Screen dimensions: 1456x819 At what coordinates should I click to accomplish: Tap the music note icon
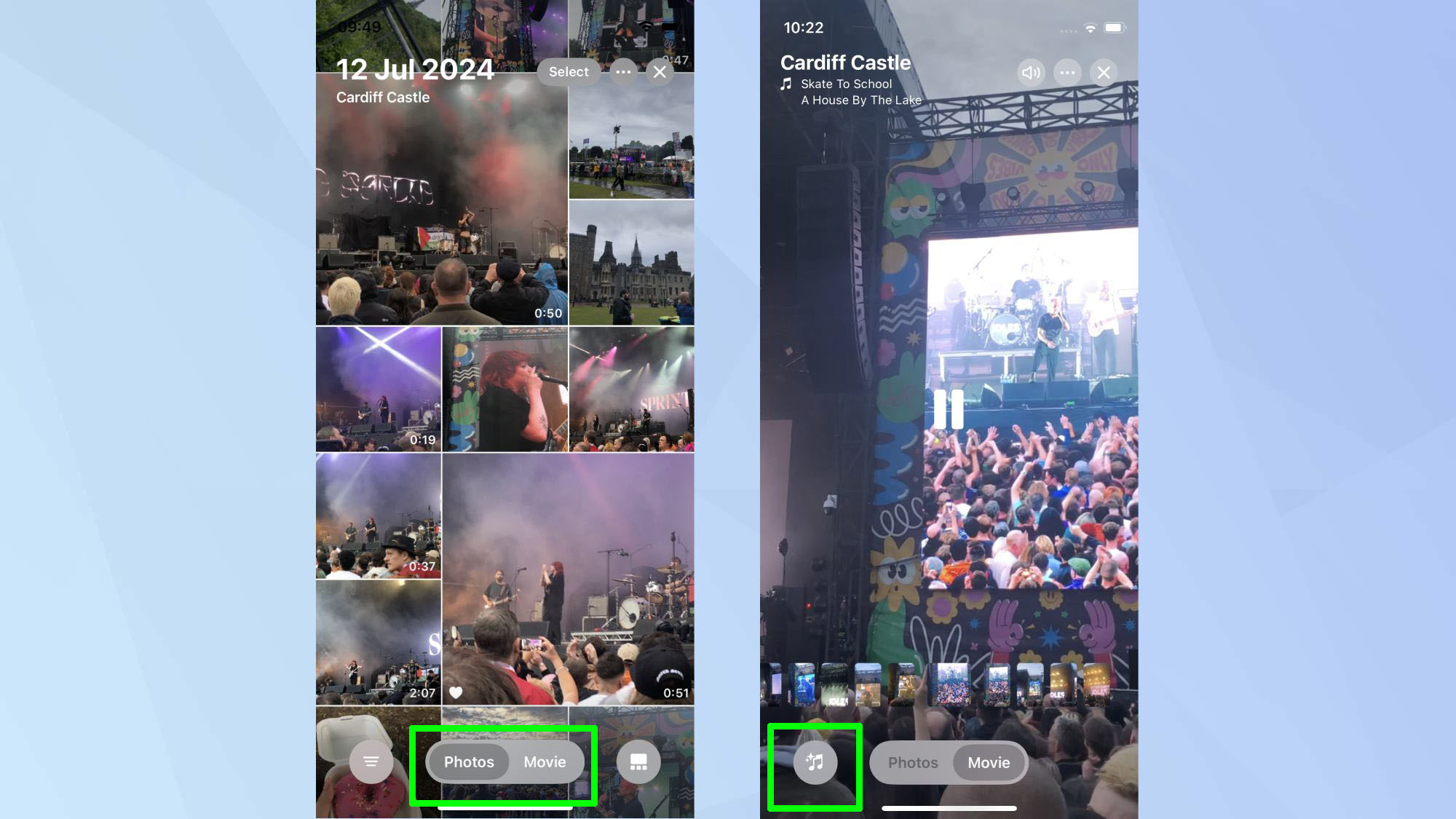[814, 762]
